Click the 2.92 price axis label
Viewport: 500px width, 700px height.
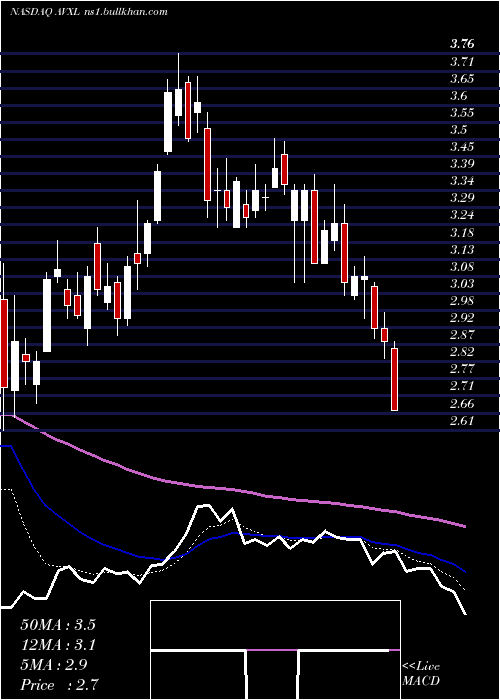(x=462, y=318)
